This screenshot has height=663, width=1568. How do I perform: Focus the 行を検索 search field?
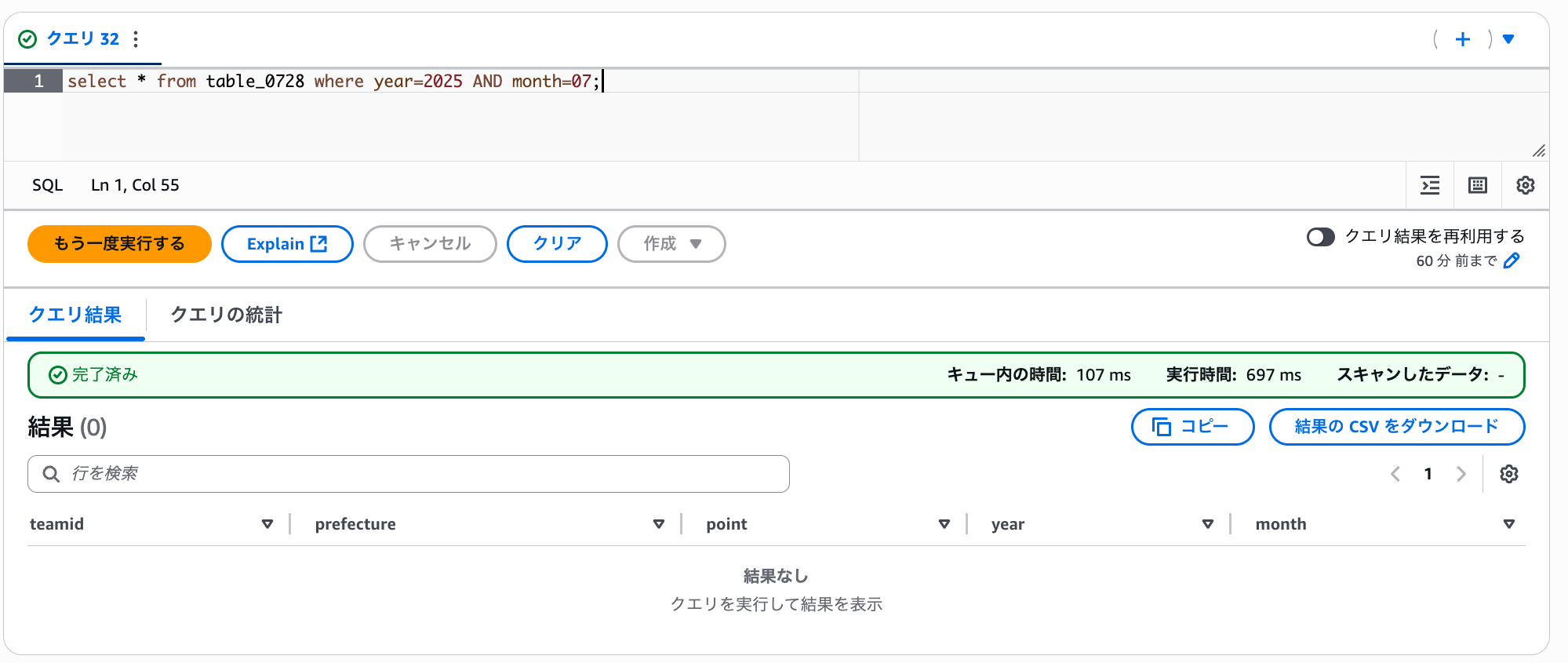(409, 474)
